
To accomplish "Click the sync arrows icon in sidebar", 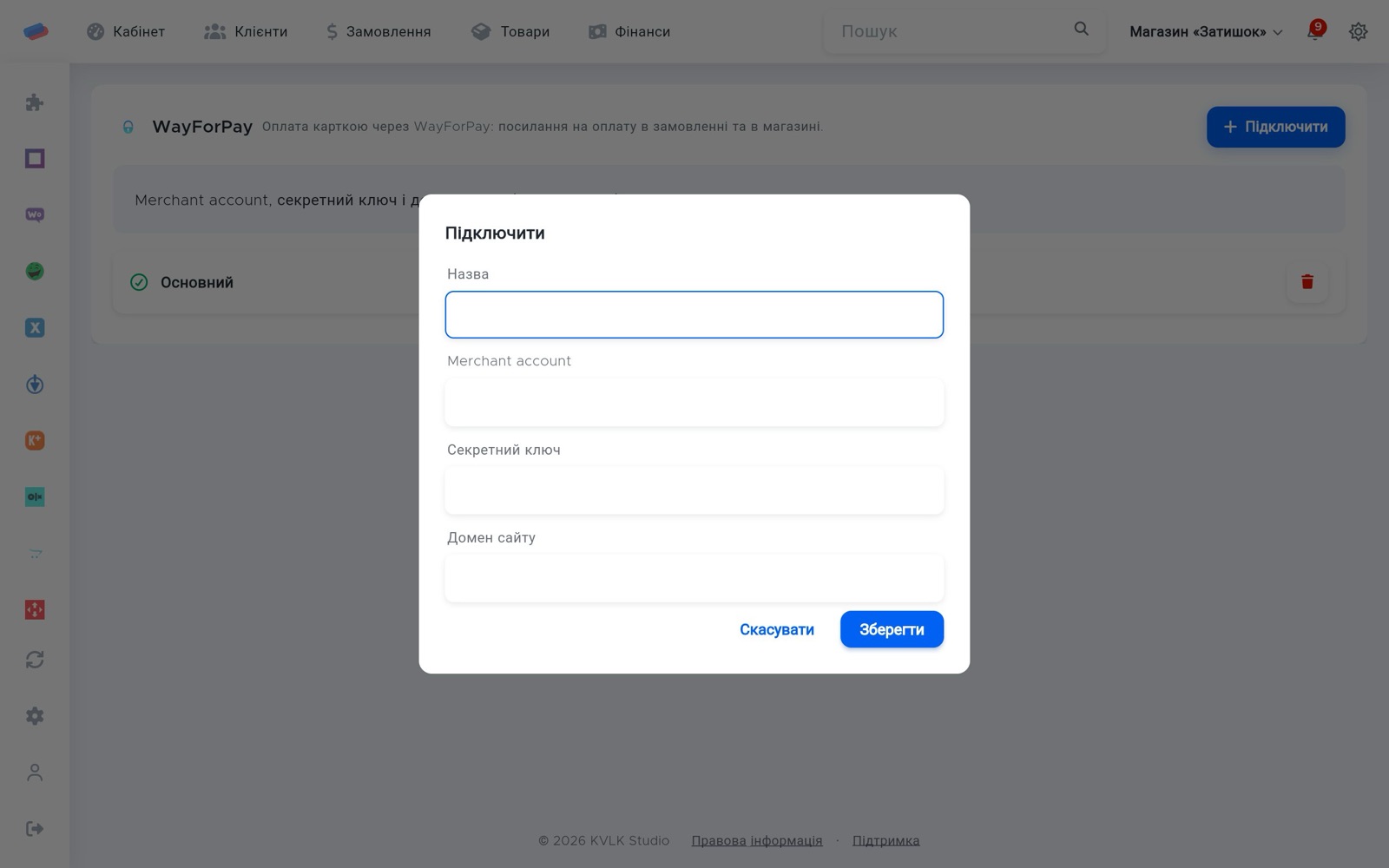I will (x=35, y=660).
